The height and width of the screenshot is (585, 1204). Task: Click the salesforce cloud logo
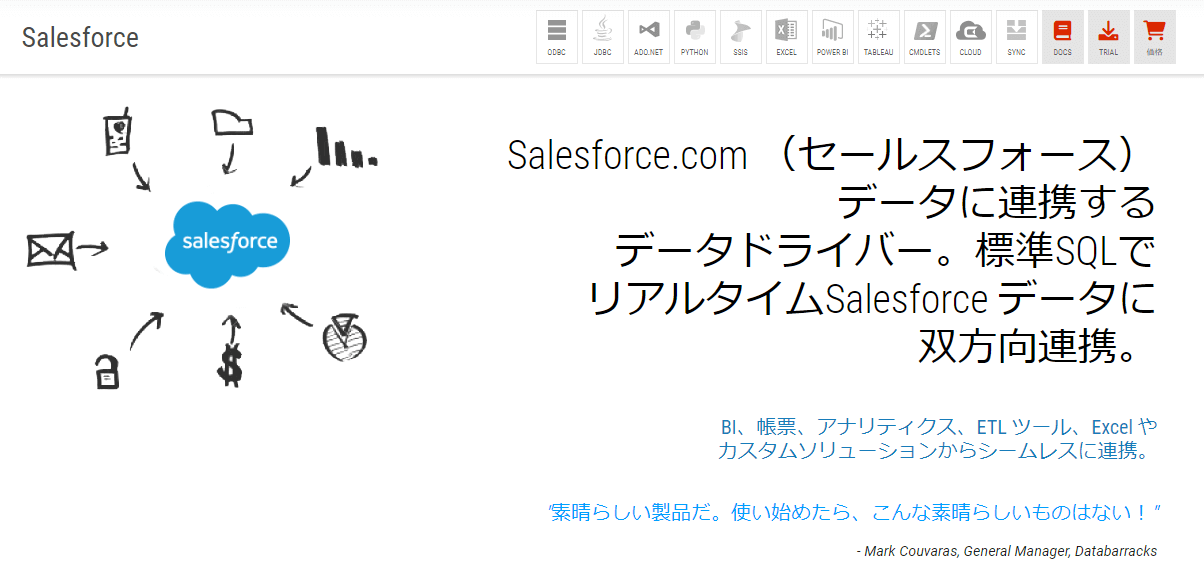pyautogui.click(x=229, y=242)
